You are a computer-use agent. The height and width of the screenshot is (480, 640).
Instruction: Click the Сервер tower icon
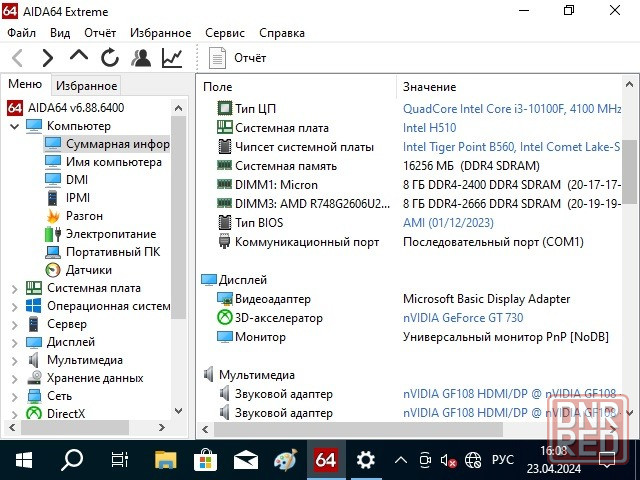point(34,324)
